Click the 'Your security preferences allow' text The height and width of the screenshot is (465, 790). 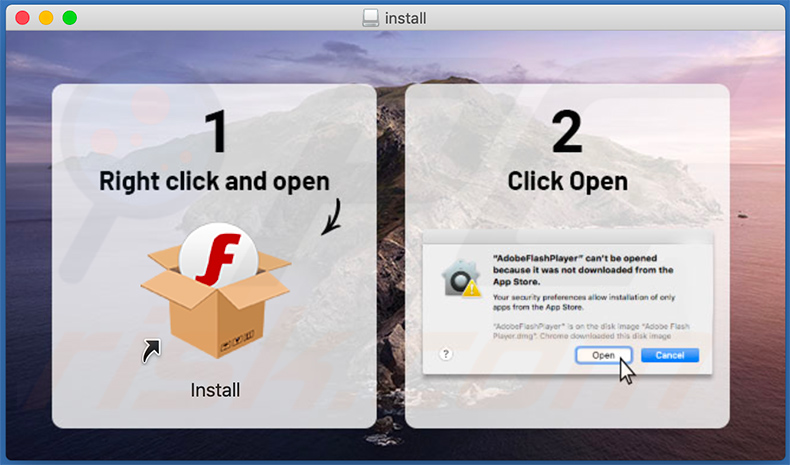[x=584, y=302]
